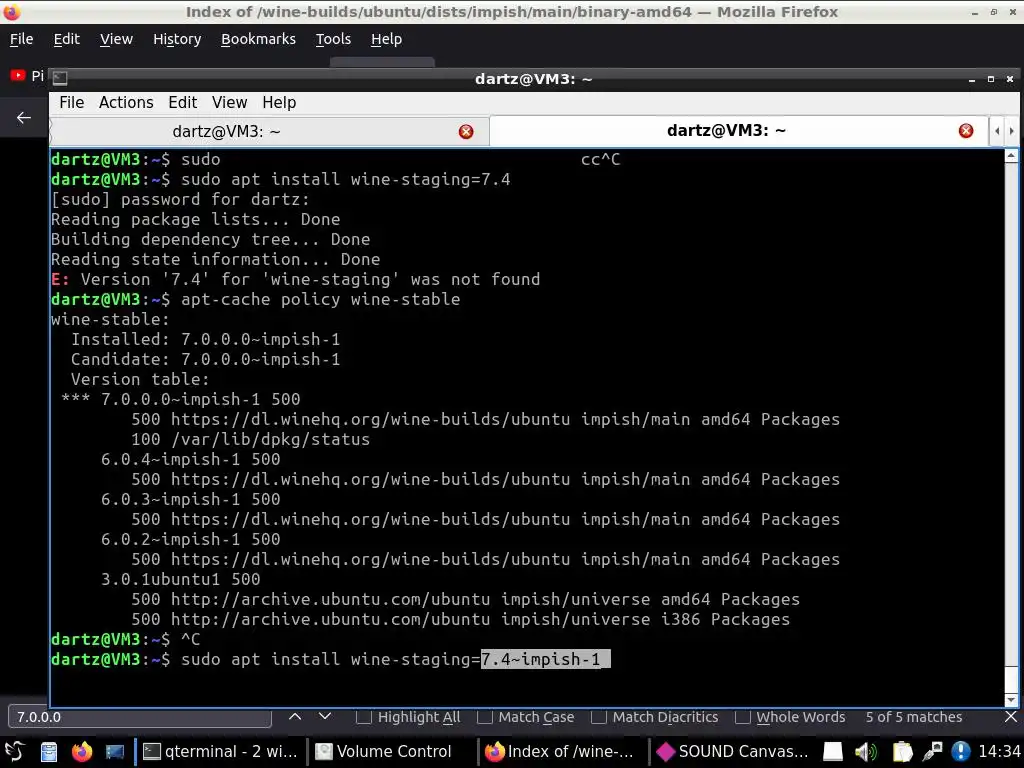The width and height of the screenshot is (1024, 768).
Task: Open the clipboard manager tray icon
Action: 902,752
